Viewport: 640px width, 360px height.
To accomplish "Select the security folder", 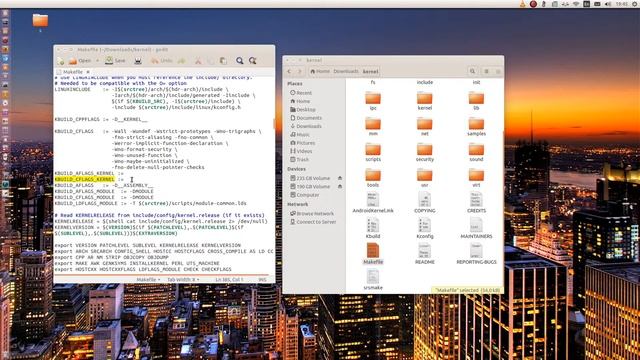I will click(x=424, y=152).
